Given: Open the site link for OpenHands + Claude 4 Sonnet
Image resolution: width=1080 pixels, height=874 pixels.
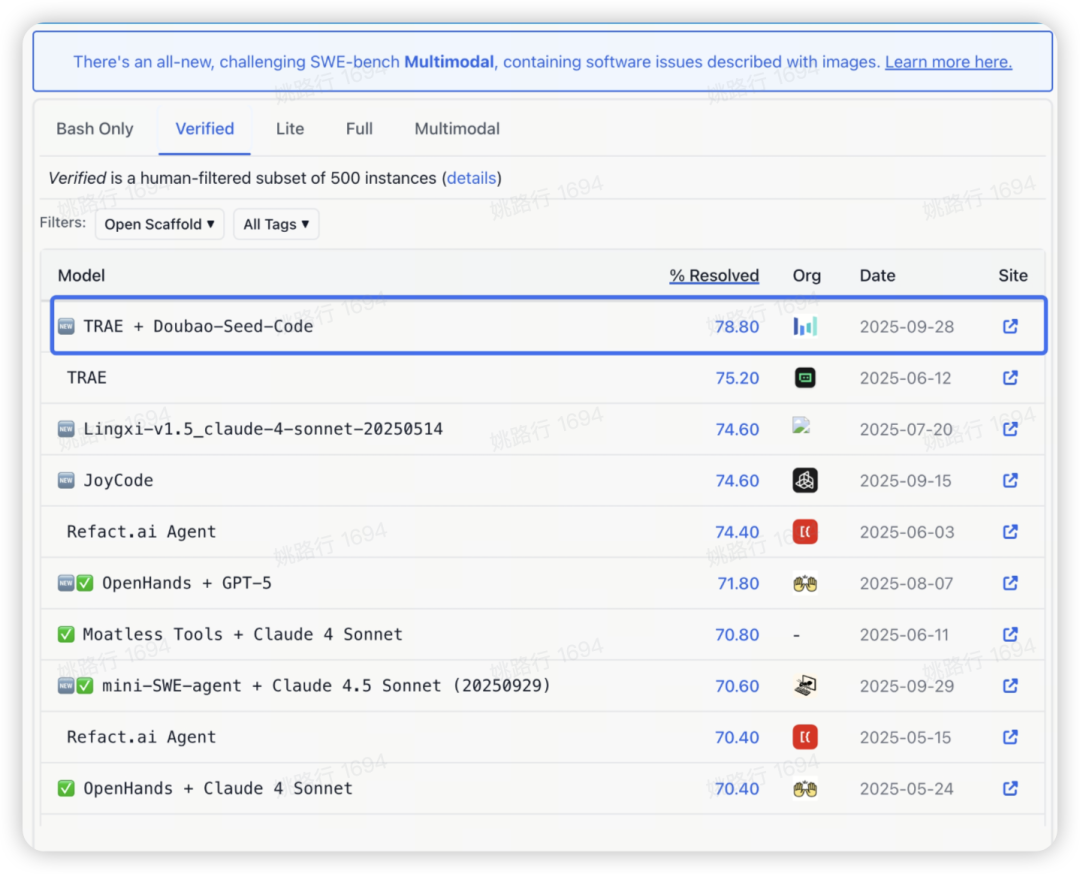Looking at the screenshot, I should (x=1010, y=788).
